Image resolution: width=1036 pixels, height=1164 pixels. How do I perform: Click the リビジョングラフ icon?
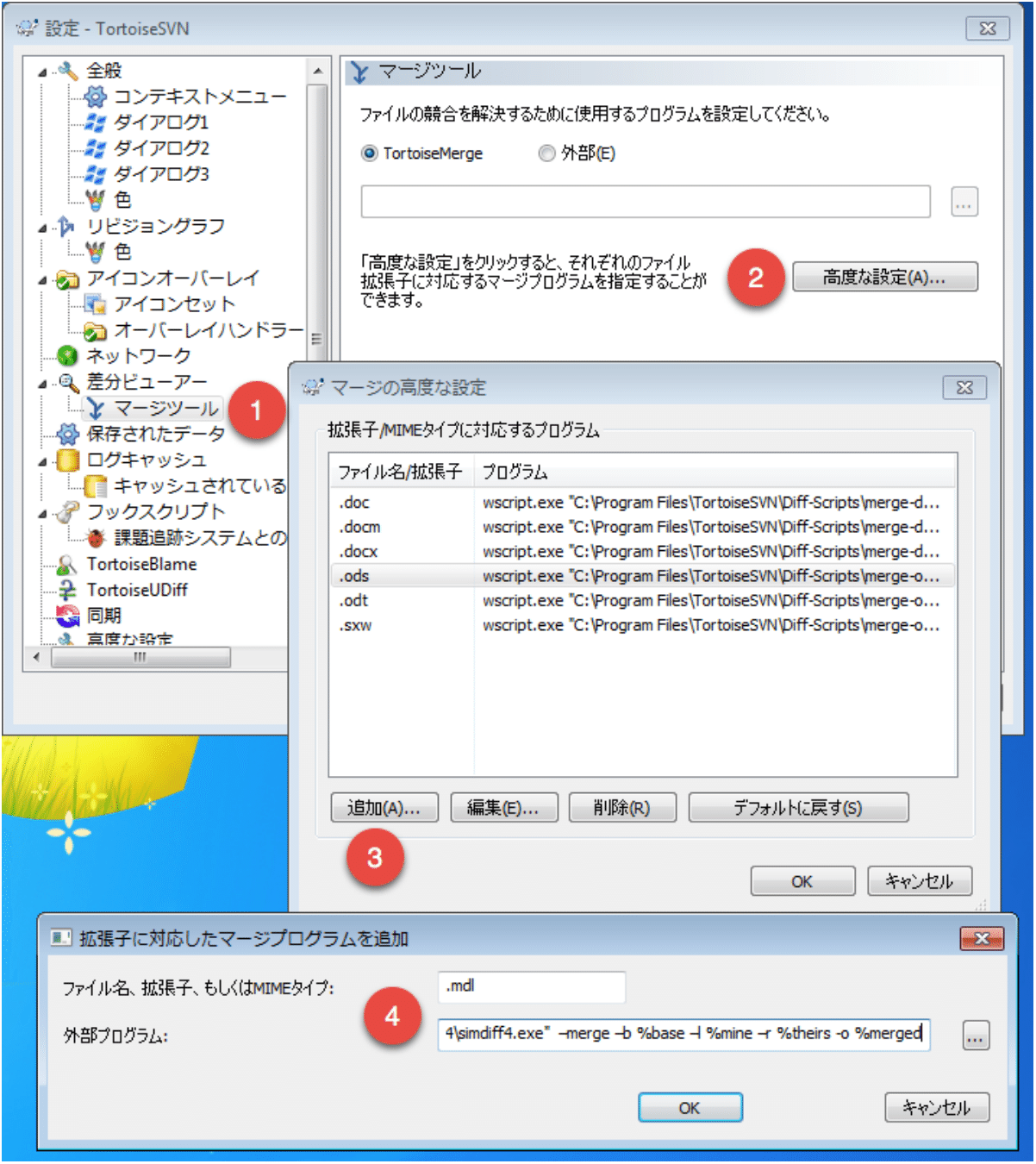pyautogui.click(x=67, y=226)
